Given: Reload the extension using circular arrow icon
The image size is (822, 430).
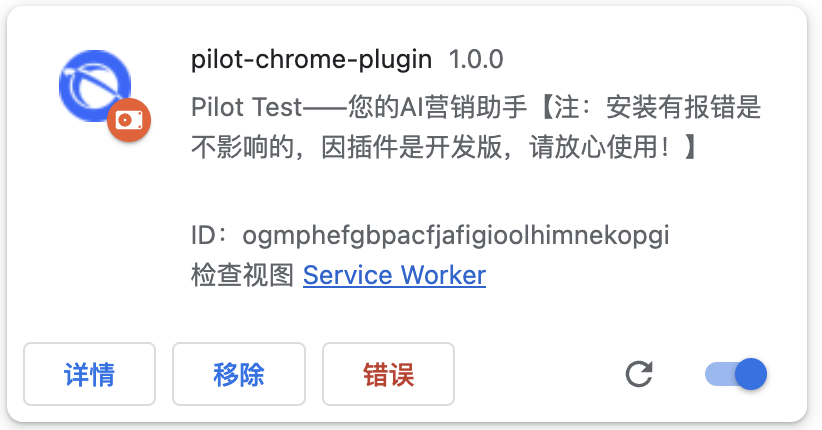Looking at the screenshot, I should pyautogui.click(x=639, y=374).
